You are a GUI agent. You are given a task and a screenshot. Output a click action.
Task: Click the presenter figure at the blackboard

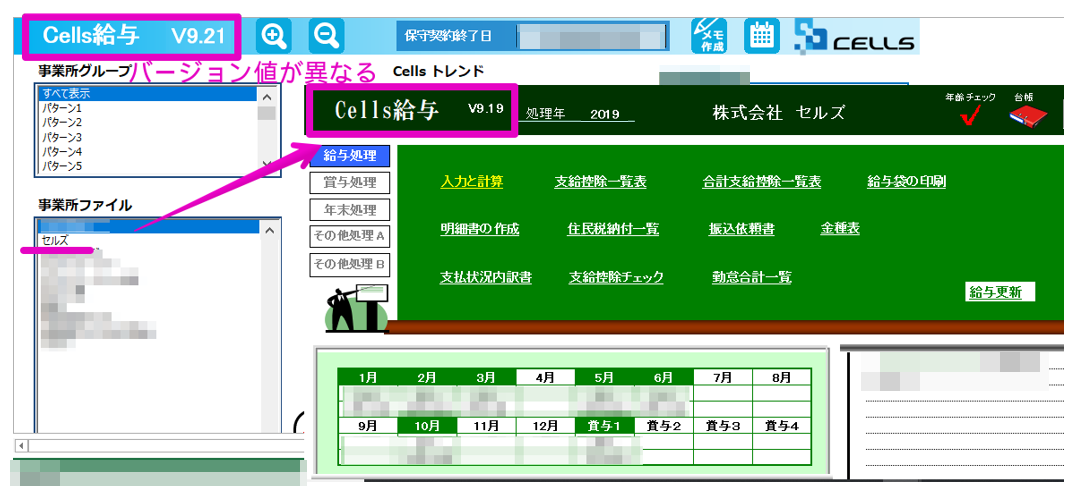point(355,309)
